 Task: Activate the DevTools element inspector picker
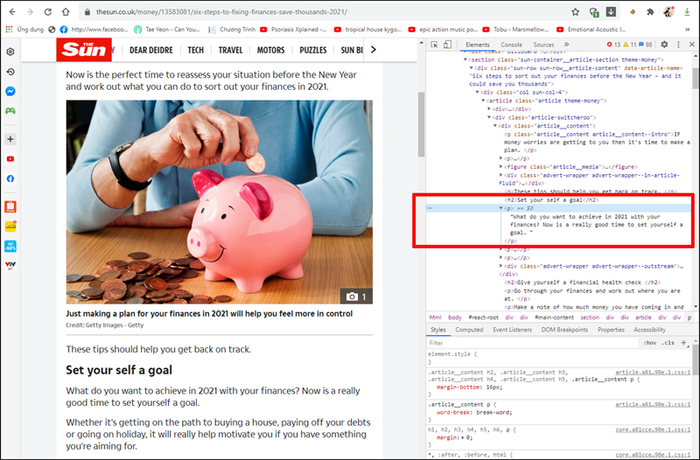coord(434,45)
